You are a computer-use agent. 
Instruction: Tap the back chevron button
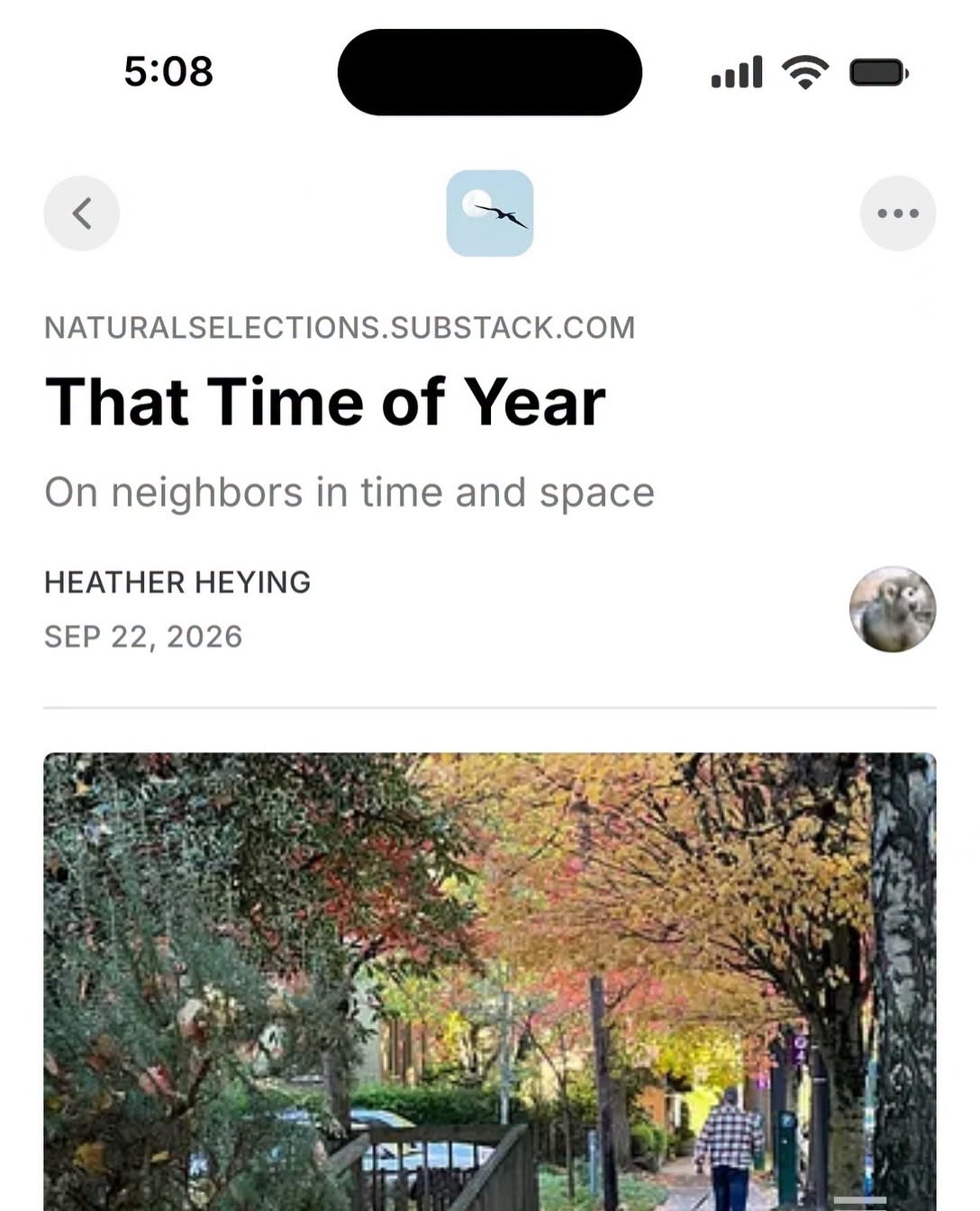coord(82,214)
